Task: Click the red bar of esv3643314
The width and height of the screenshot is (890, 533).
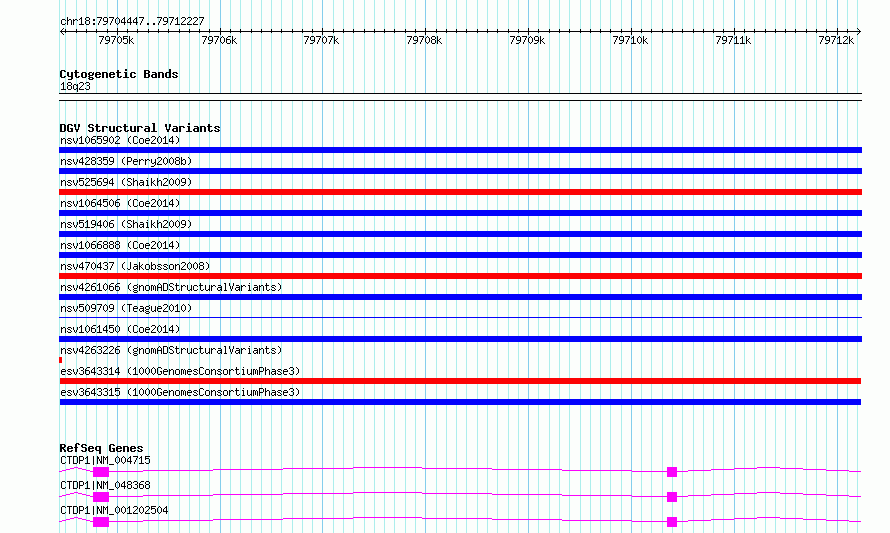Action: tap(460, 381)
